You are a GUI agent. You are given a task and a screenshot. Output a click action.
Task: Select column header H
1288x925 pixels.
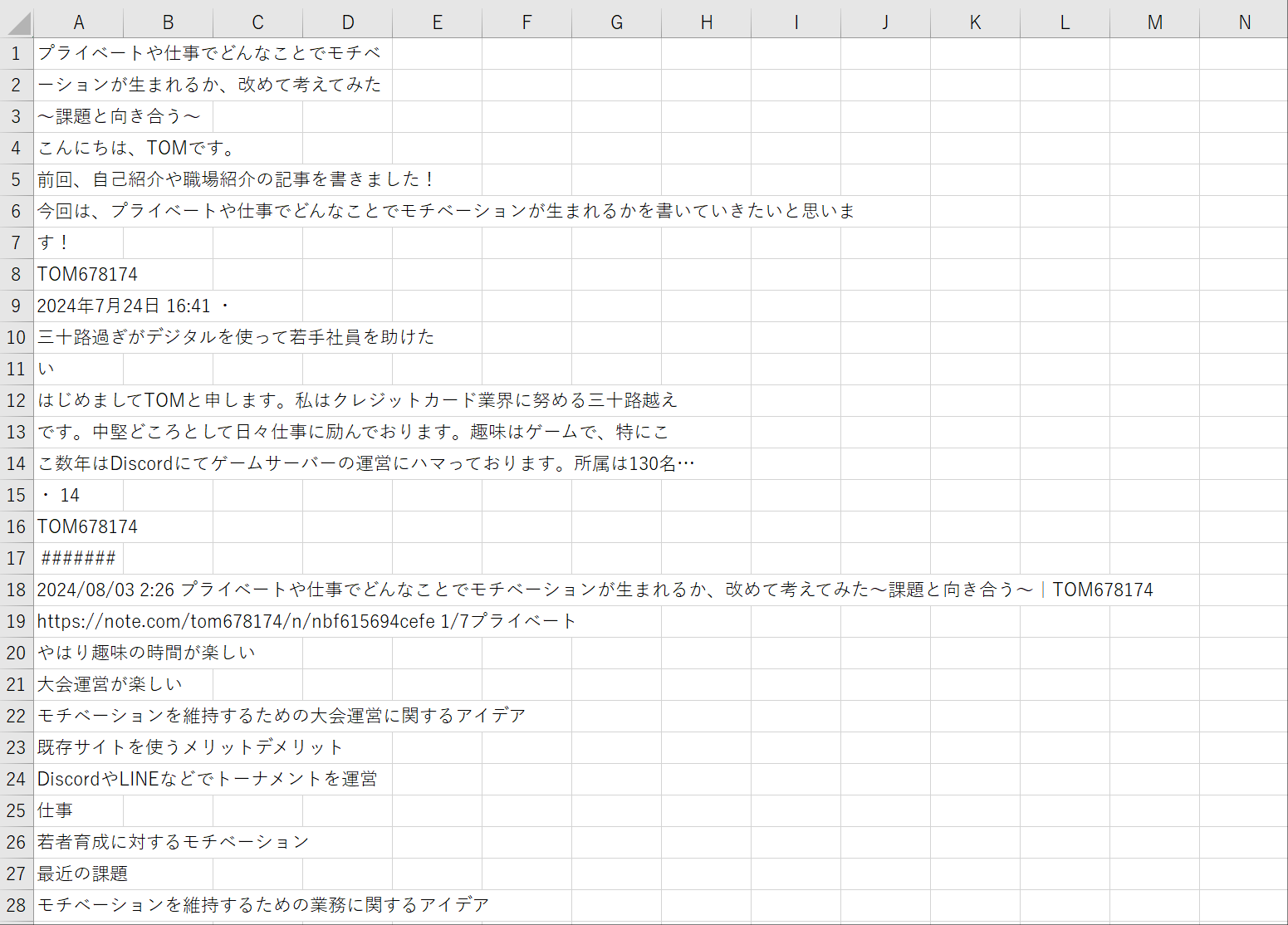[707, 22]
